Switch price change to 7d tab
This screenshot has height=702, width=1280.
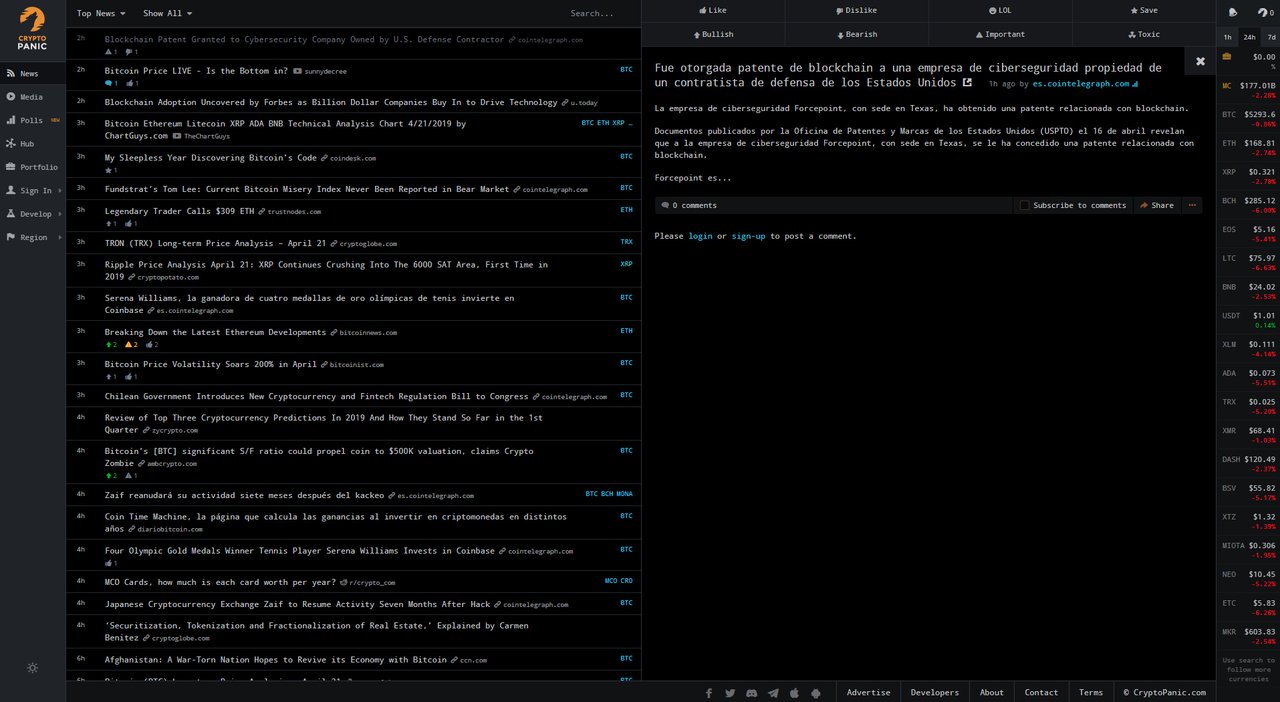pos(1271,36)
